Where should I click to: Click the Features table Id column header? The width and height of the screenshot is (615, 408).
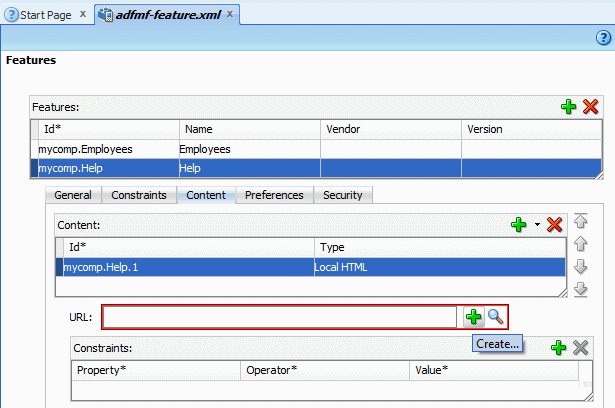(109, 129)
